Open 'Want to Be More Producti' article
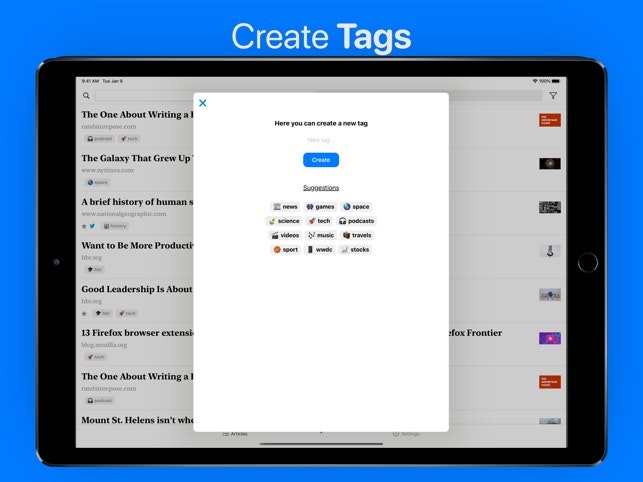Image resolution: width=643 pixels, height=482 pixels. click(137, 246)
